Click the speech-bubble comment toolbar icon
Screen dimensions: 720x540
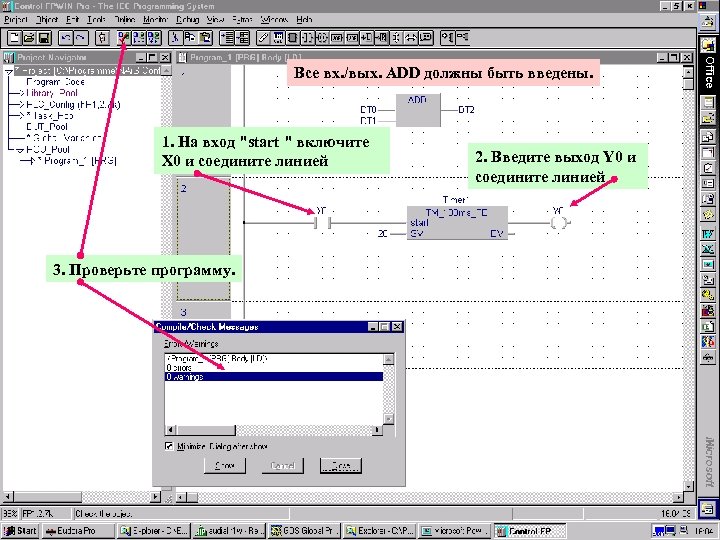[426, 38]
